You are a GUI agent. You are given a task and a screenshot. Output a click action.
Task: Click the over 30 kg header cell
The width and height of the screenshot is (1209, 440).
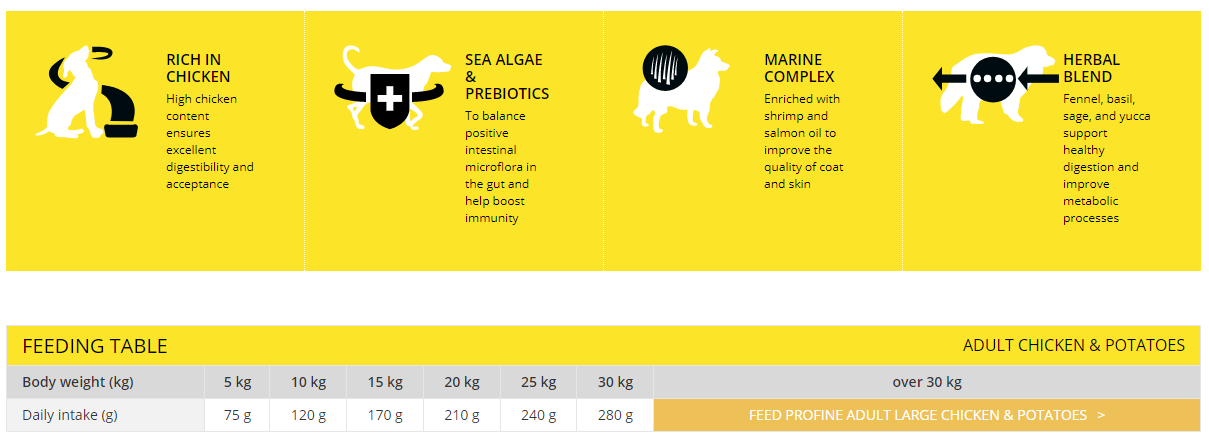[927, 382]
